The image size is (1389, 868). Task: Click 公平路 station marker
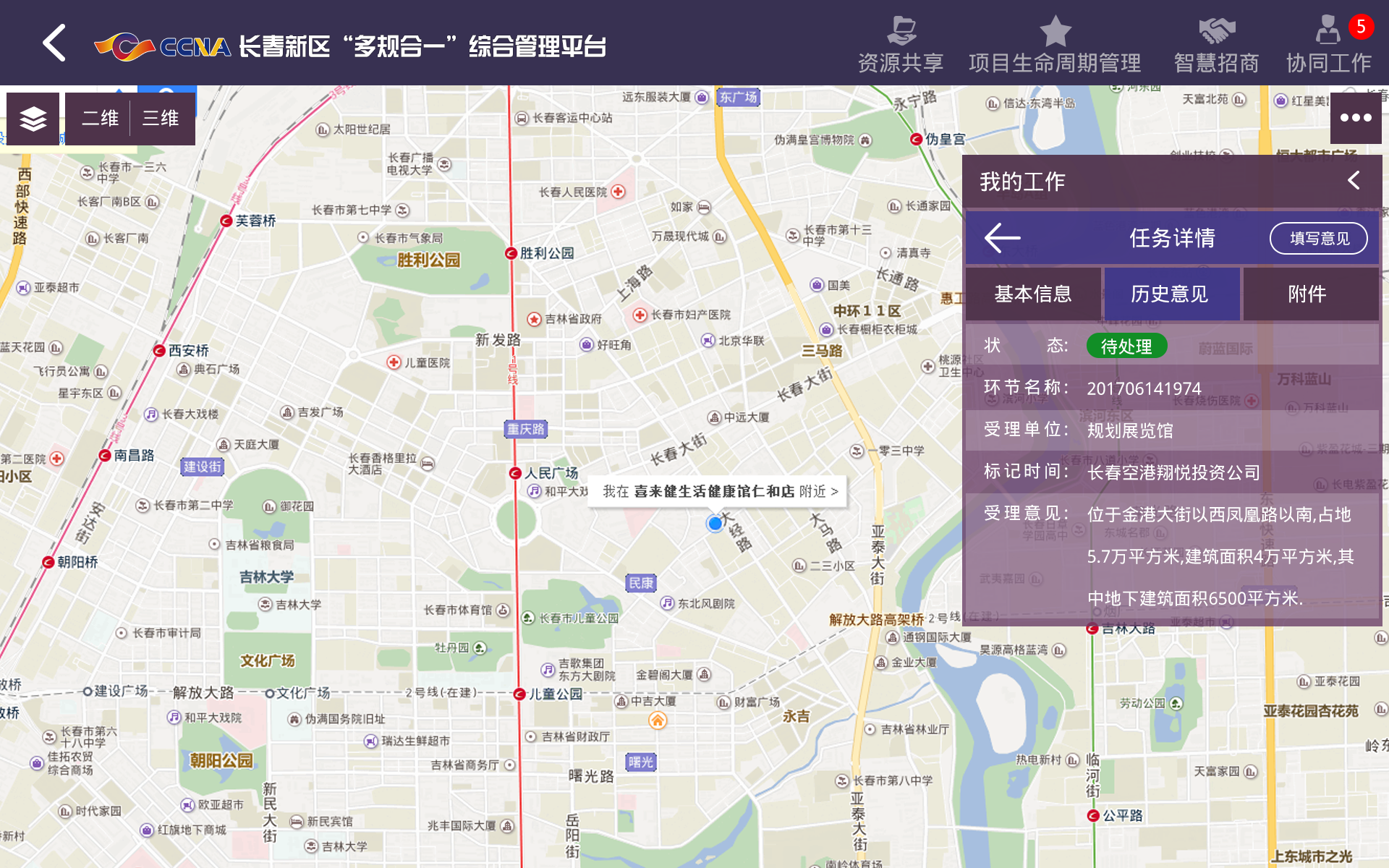coord(1094,816)
